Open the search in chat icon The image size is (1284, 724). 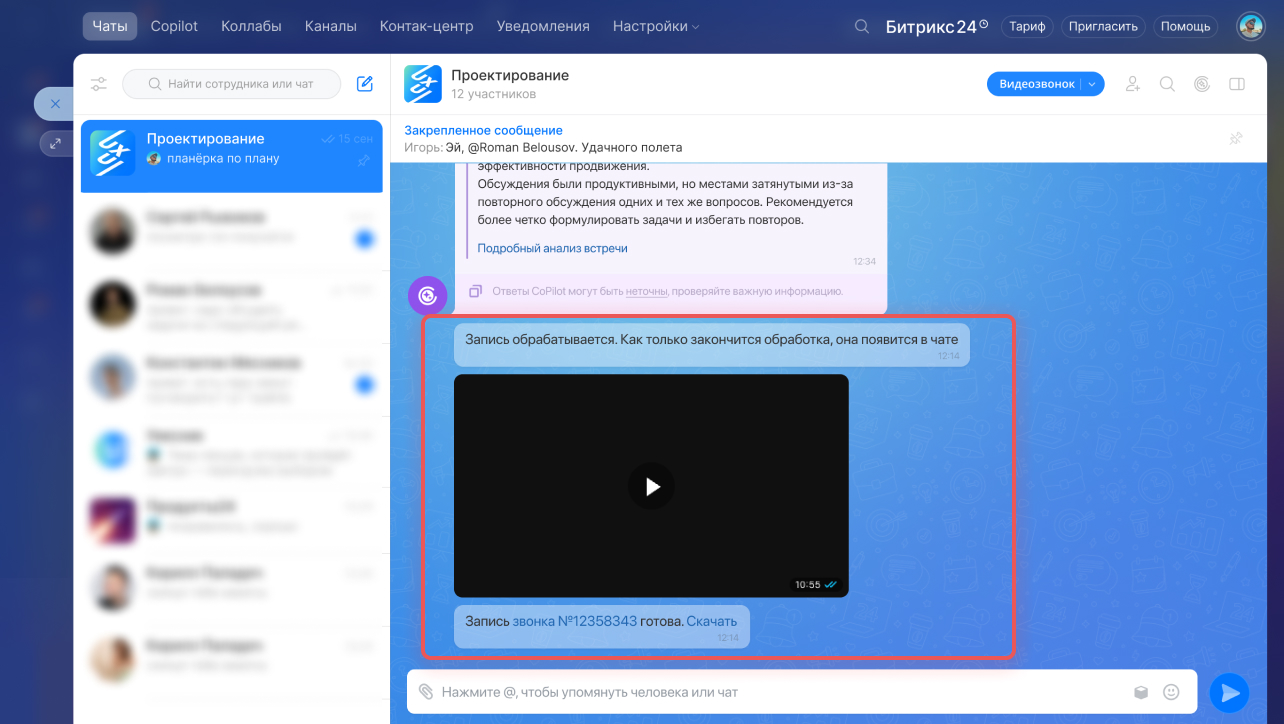pos(1167,84)
